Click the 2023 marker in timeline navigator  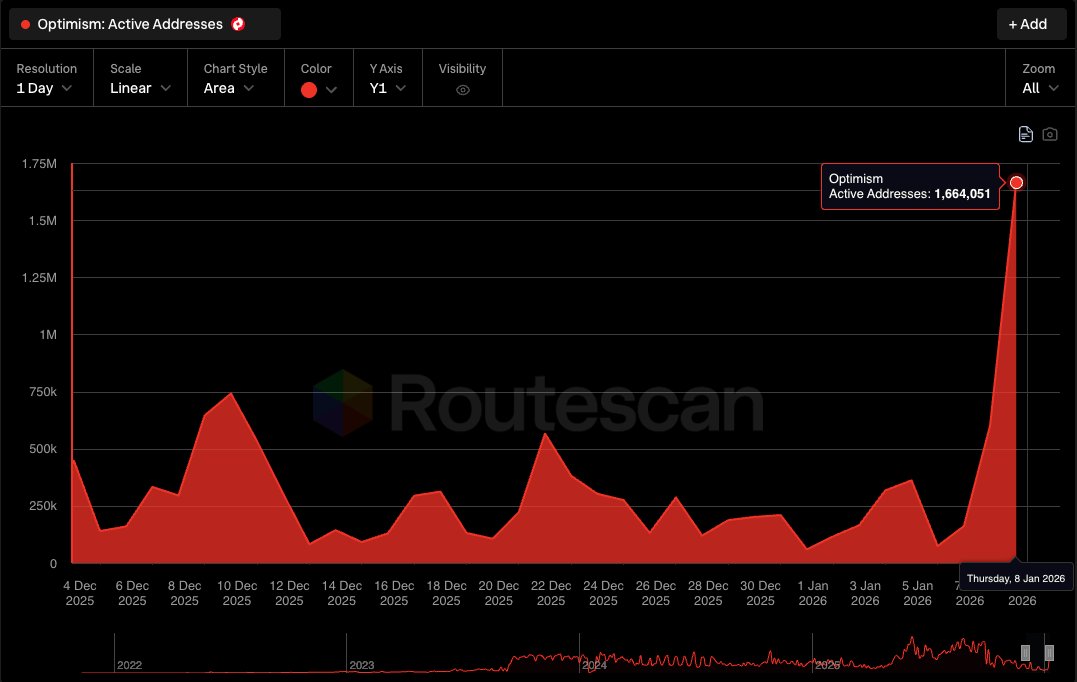click(361, 665)
